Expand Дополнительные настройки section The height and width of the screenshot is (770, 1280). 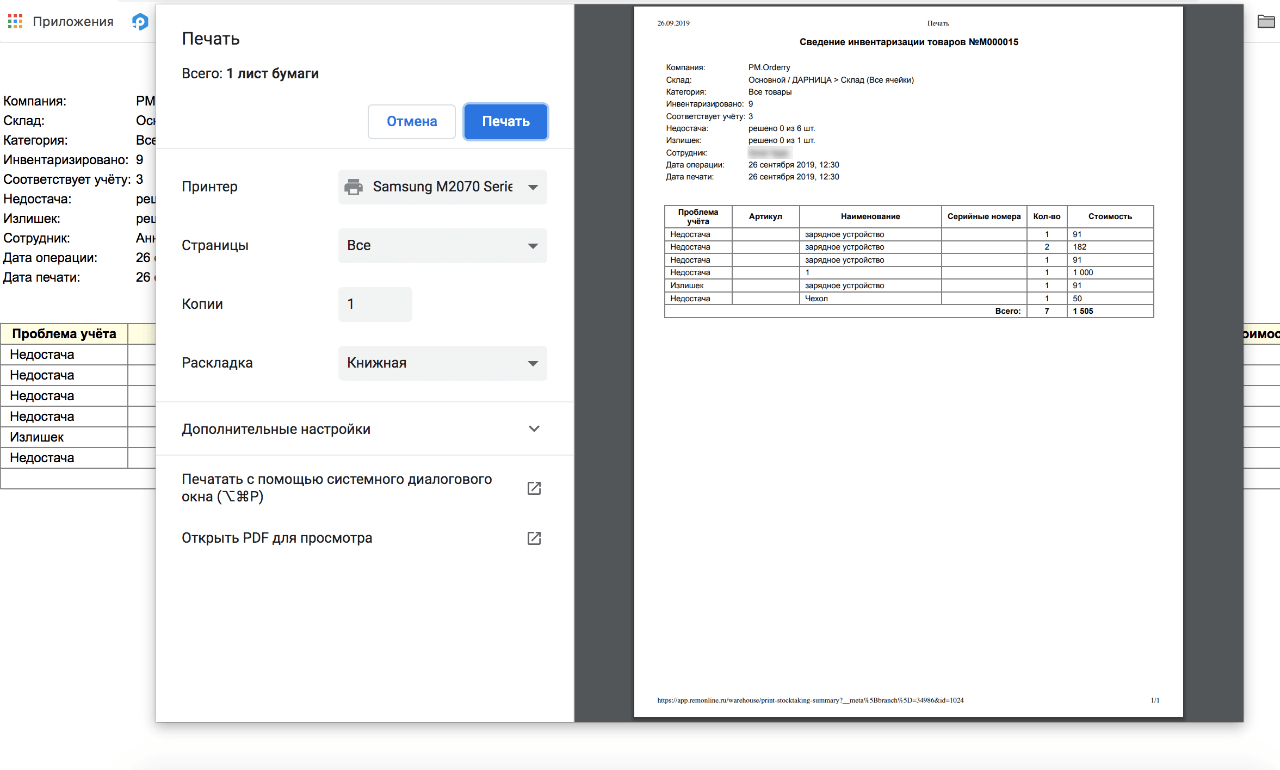click(x=364, y=429)
